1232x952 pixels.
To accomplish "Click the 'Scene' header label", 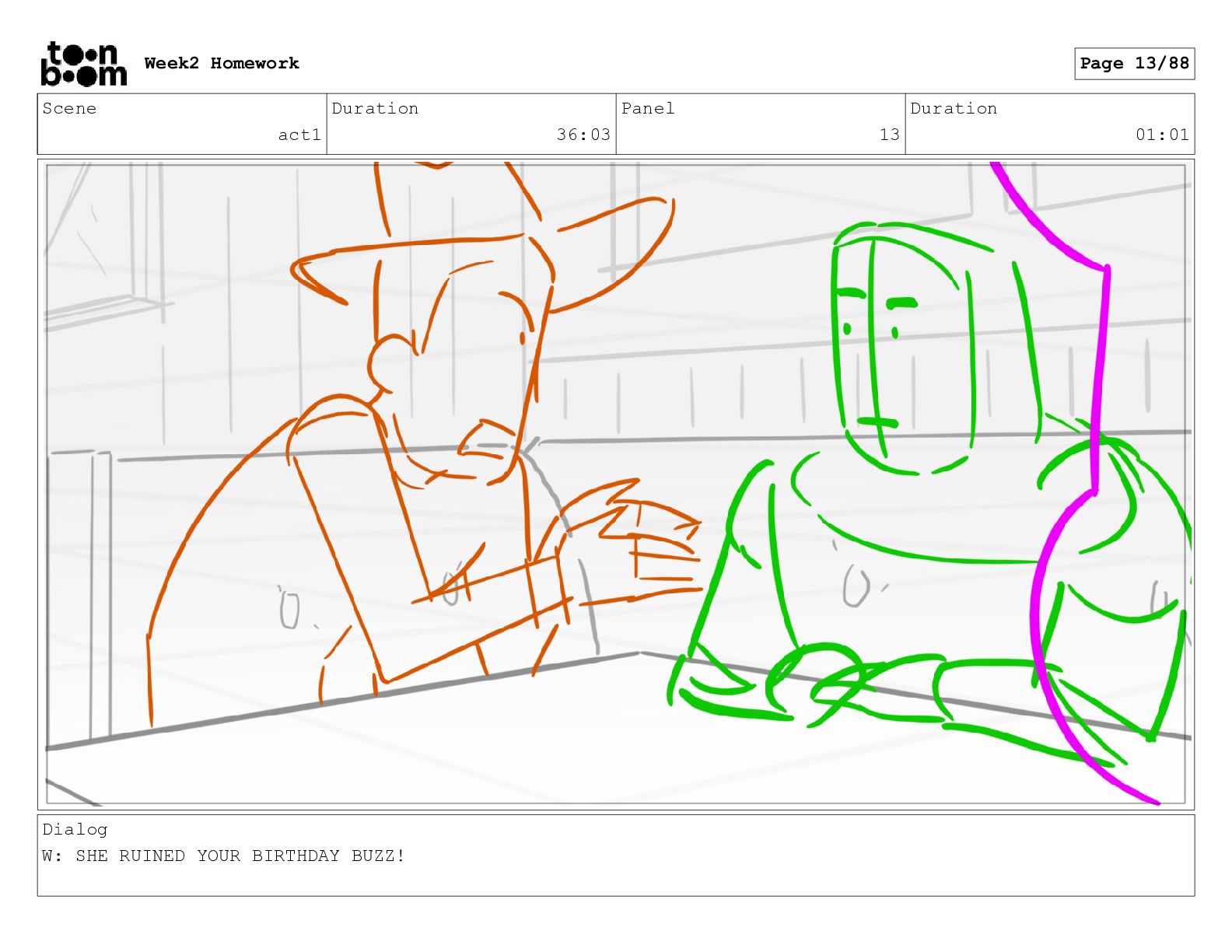I will coord(69,108).
